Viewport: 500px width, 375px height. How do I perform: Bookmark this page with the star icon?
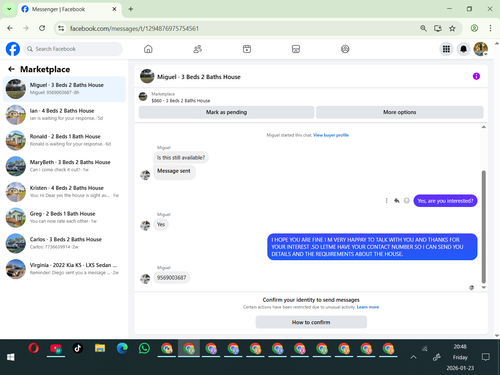pyautogui.click(x=452, y=28)
